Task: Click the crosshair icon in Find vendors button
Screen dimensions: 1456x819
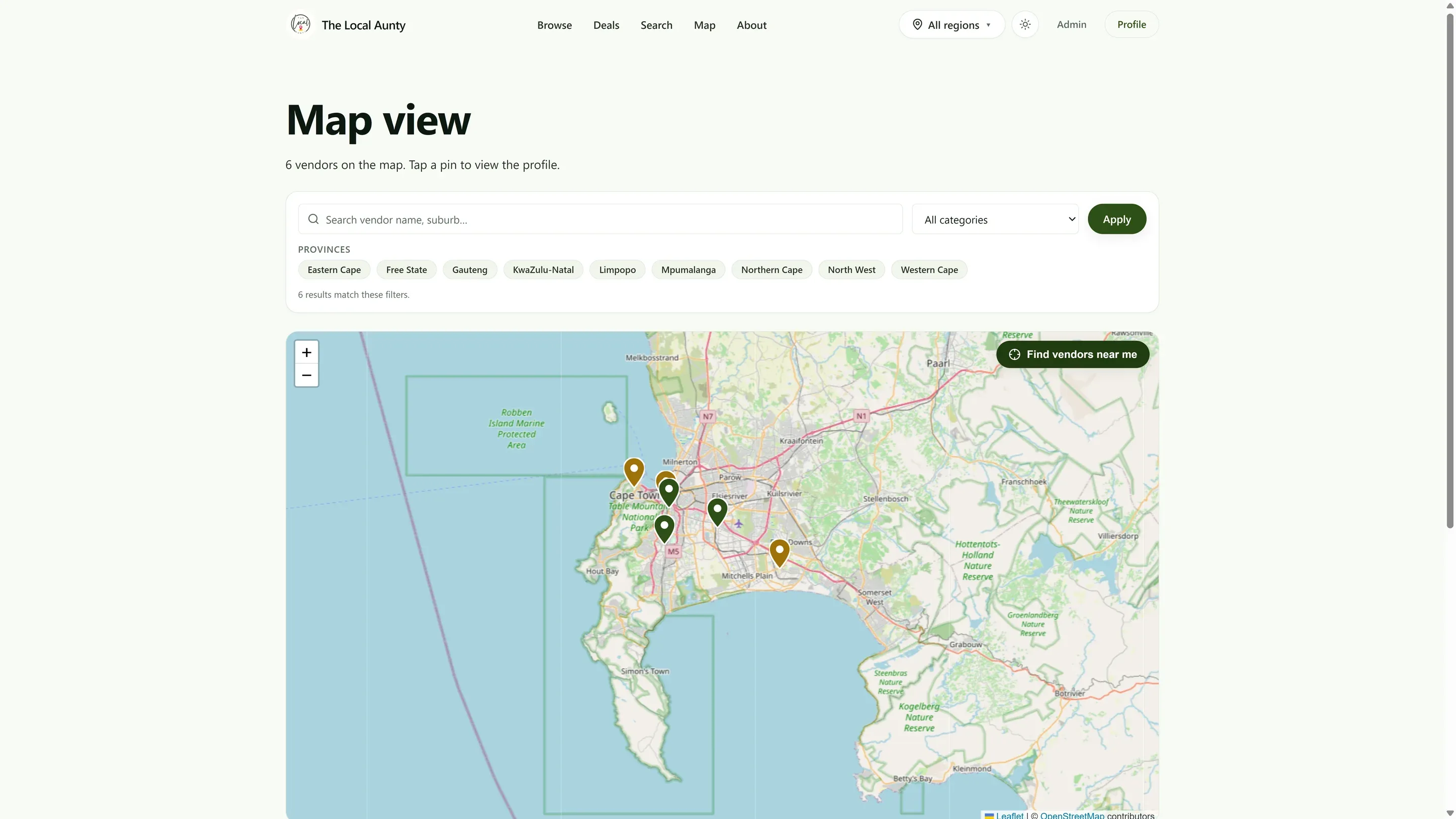Action: coord(1015,354)
